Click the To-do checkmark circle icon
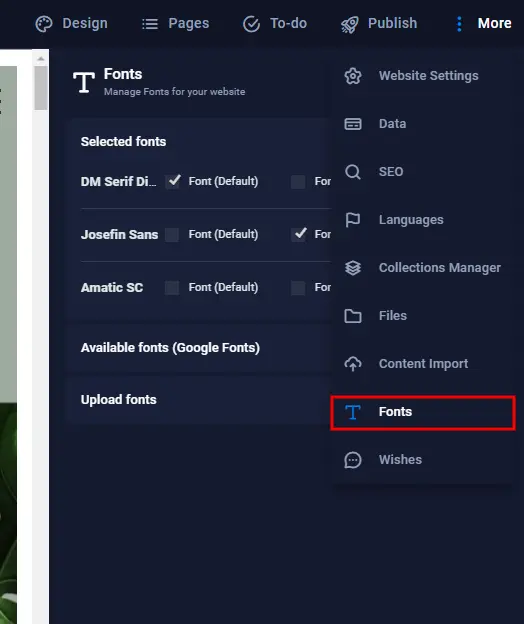 coord(251,24)
